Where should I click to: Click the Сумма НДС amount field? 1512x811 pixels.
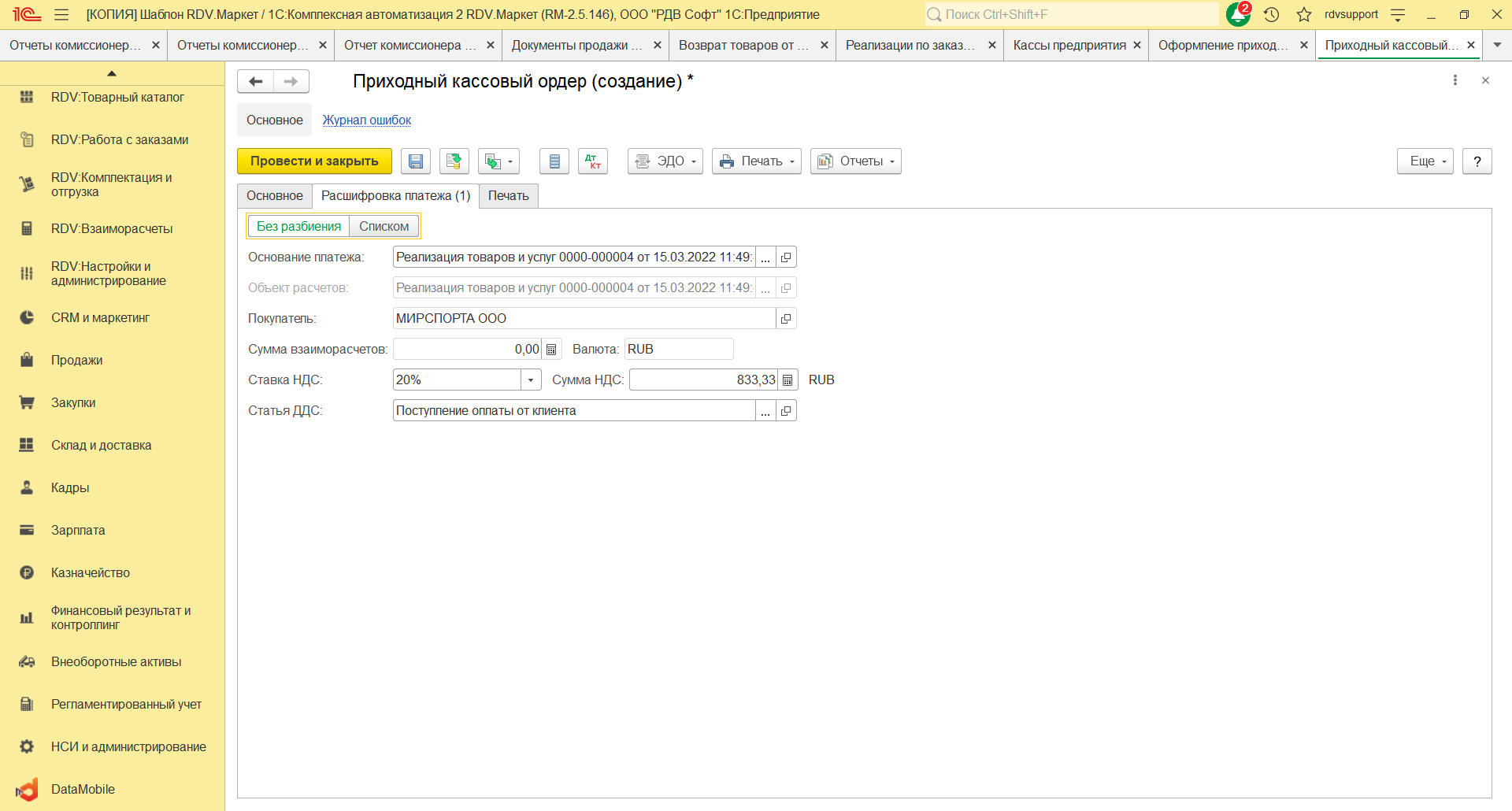coord(704,380)
